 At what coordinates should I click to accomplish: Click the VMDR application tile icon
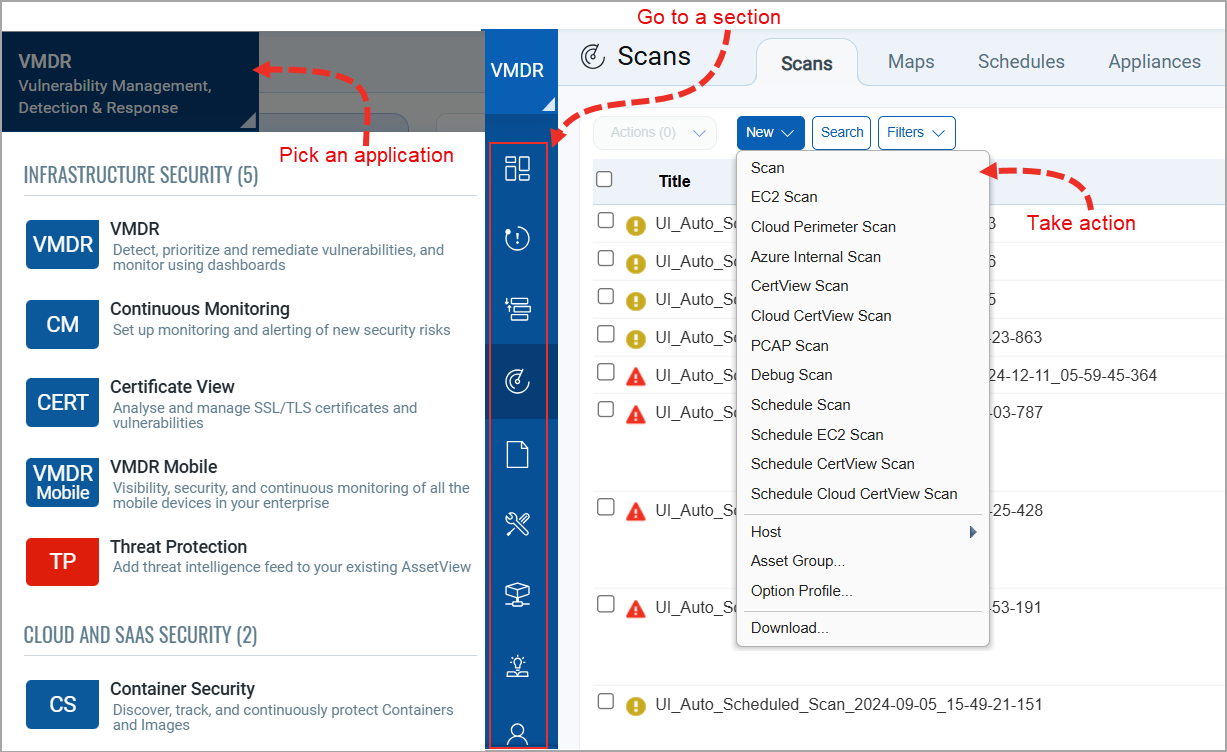pos(63,245)
